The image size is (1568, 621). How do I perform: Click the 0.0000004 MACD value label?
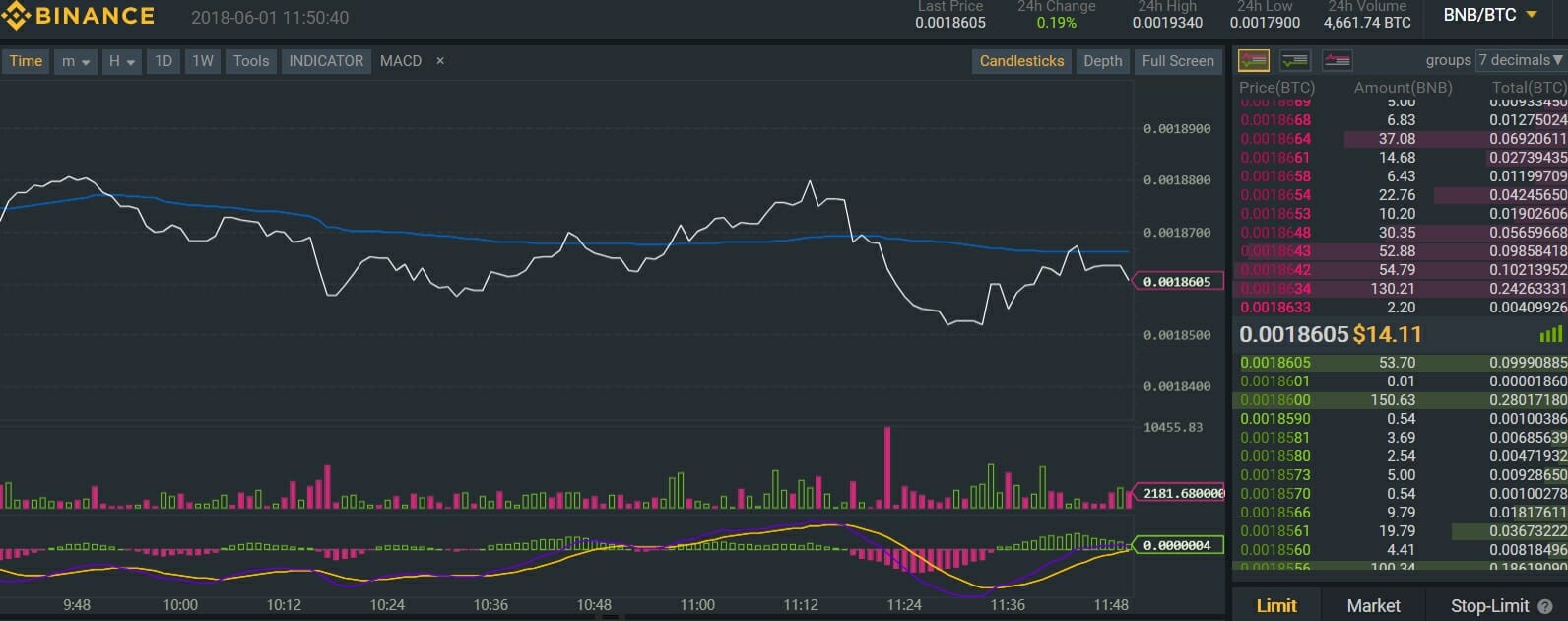(1177, 545)
